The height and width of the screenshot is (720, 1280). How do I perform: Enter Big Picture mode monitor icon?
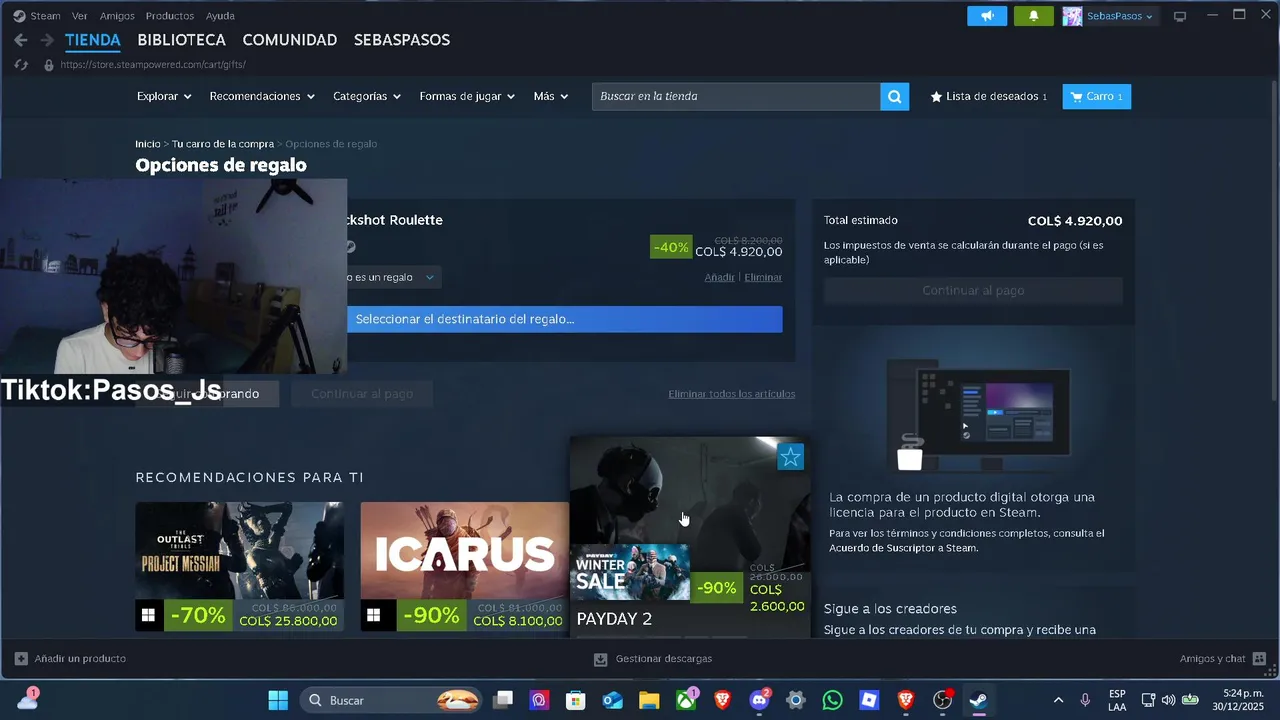point(1180,16)
